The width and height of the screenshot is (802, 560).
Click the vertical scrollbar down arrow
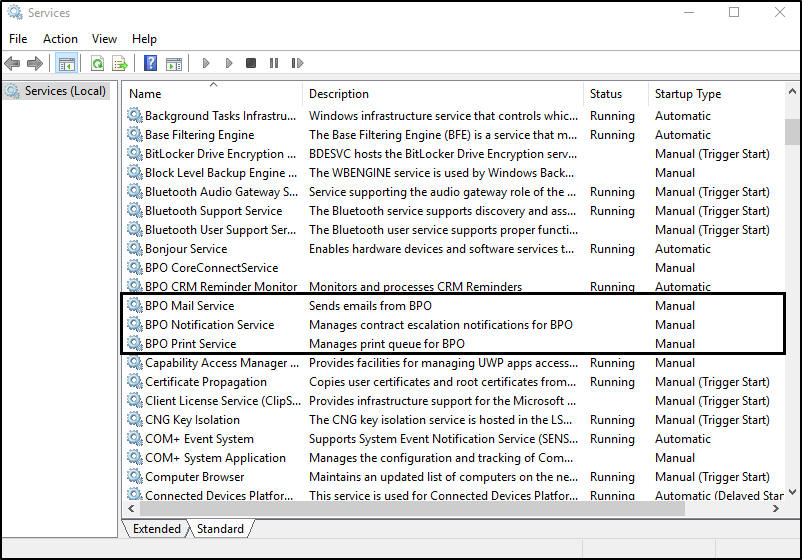point(792,493)
